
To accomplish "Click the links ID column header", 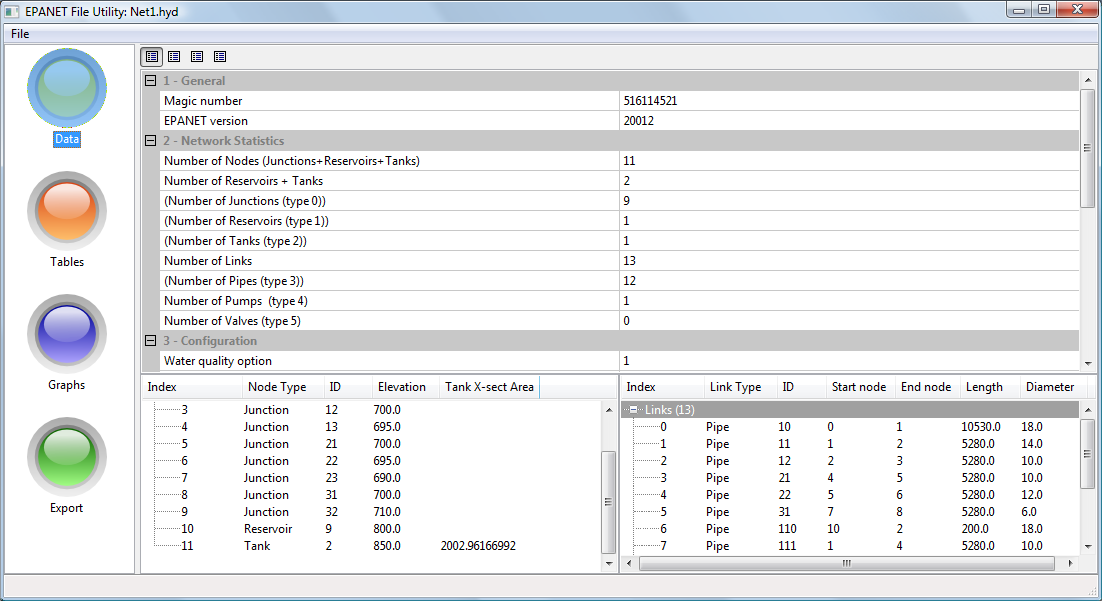I will (800, 387).
